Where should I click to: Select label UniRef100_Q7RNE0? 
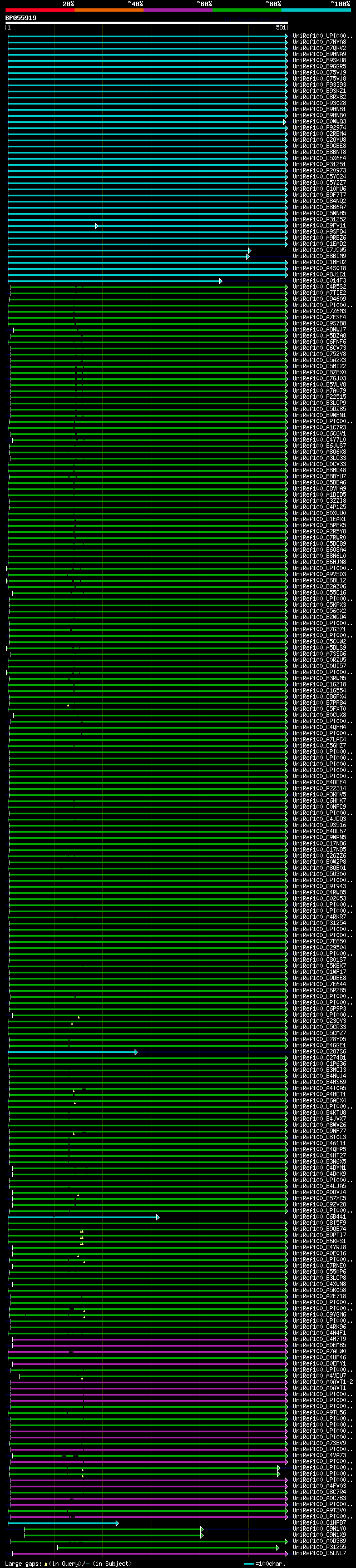[319, 1265]
